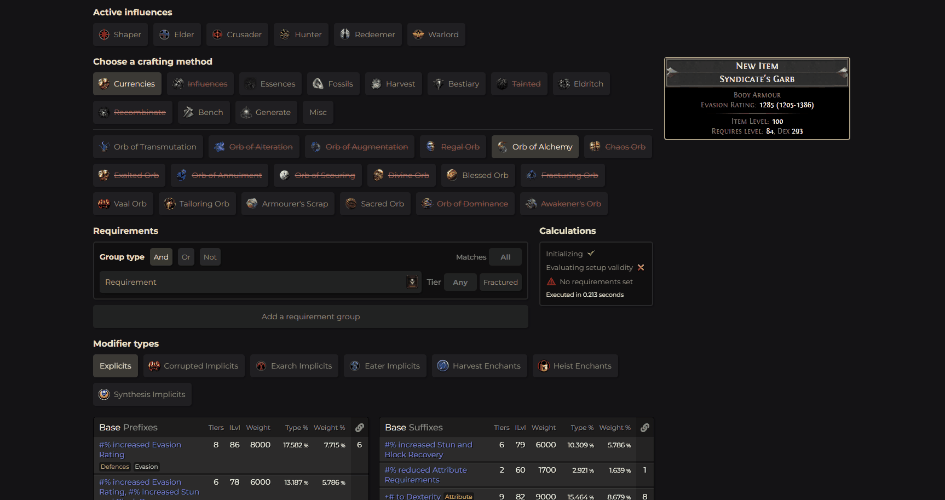This screenshot has width=945, height=500.
Task: Choose the Regal Orb icon
Action: tap(431, 146)
